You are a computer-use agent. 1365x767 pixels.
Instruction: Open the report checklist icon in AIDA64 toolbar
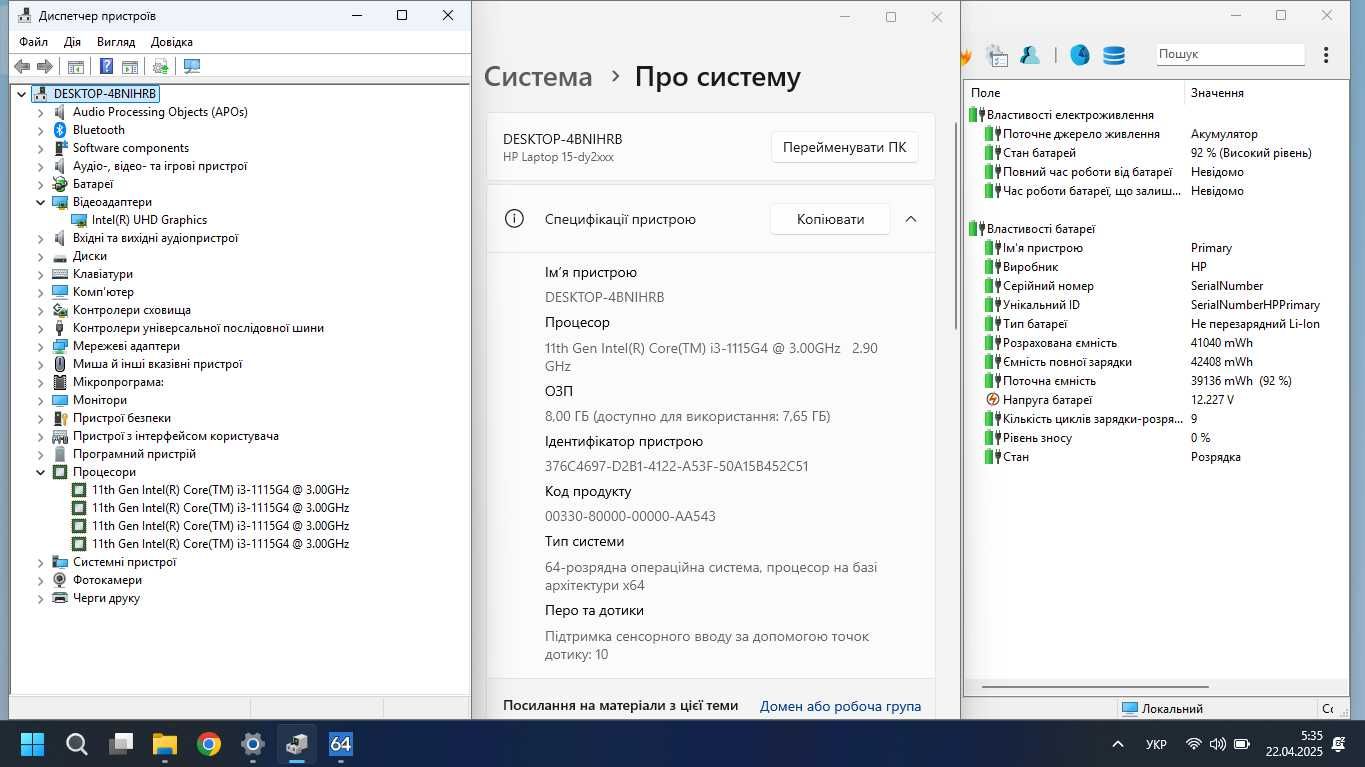(997, 56)
